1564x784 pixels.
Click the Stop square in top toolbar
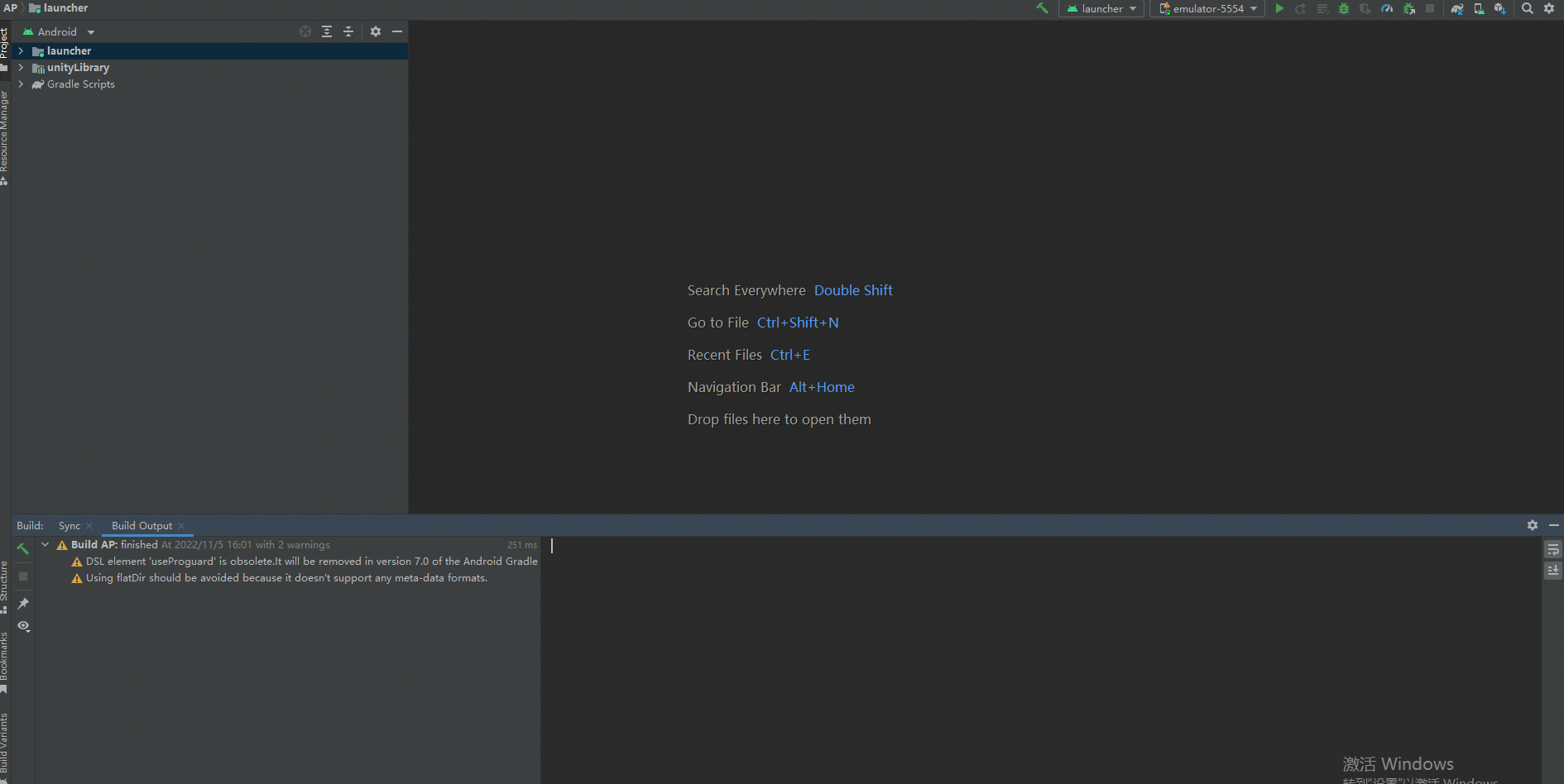click(x=1430, y=8)
